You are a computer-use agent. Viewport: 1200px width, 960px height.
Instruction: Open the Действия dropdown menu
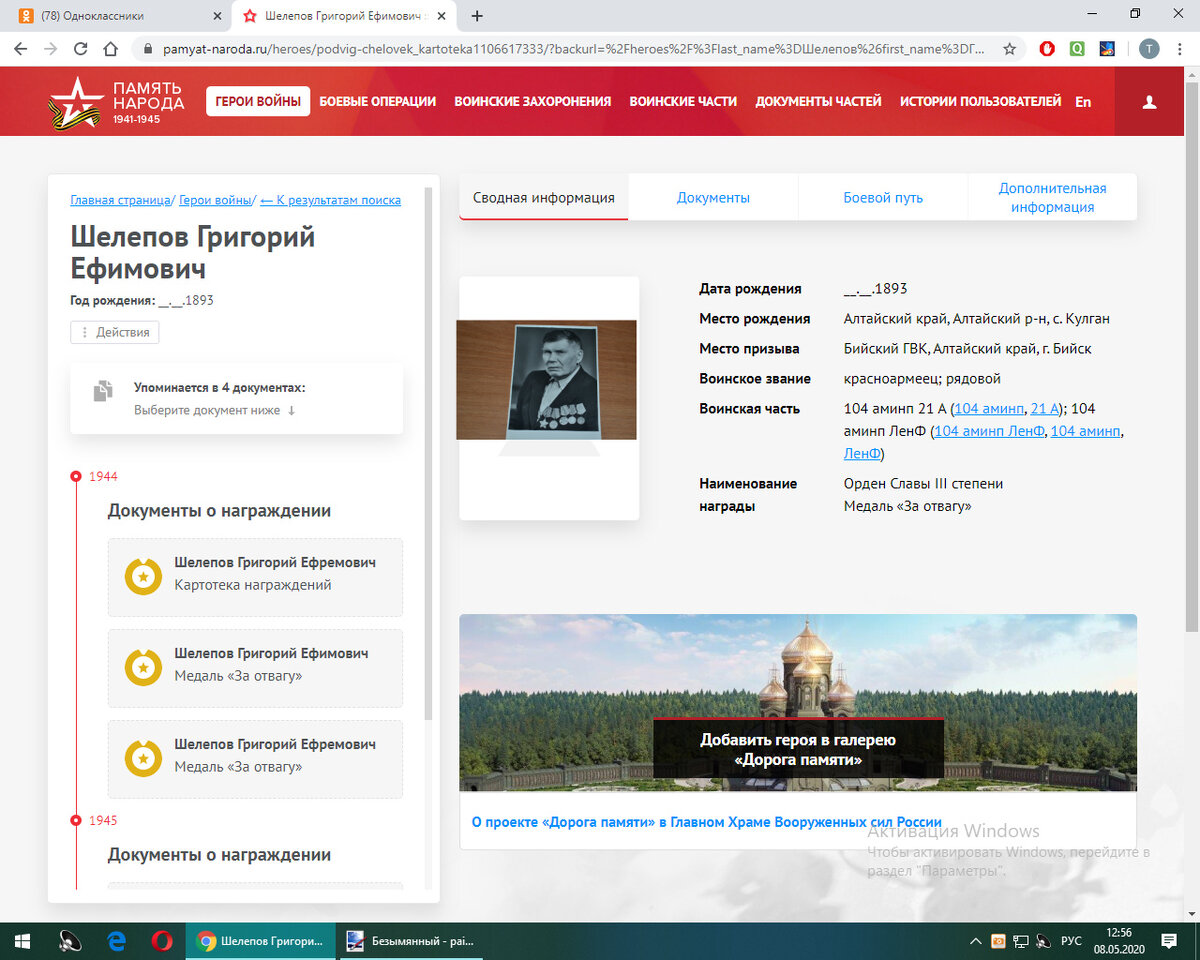[x=113, y=332]
